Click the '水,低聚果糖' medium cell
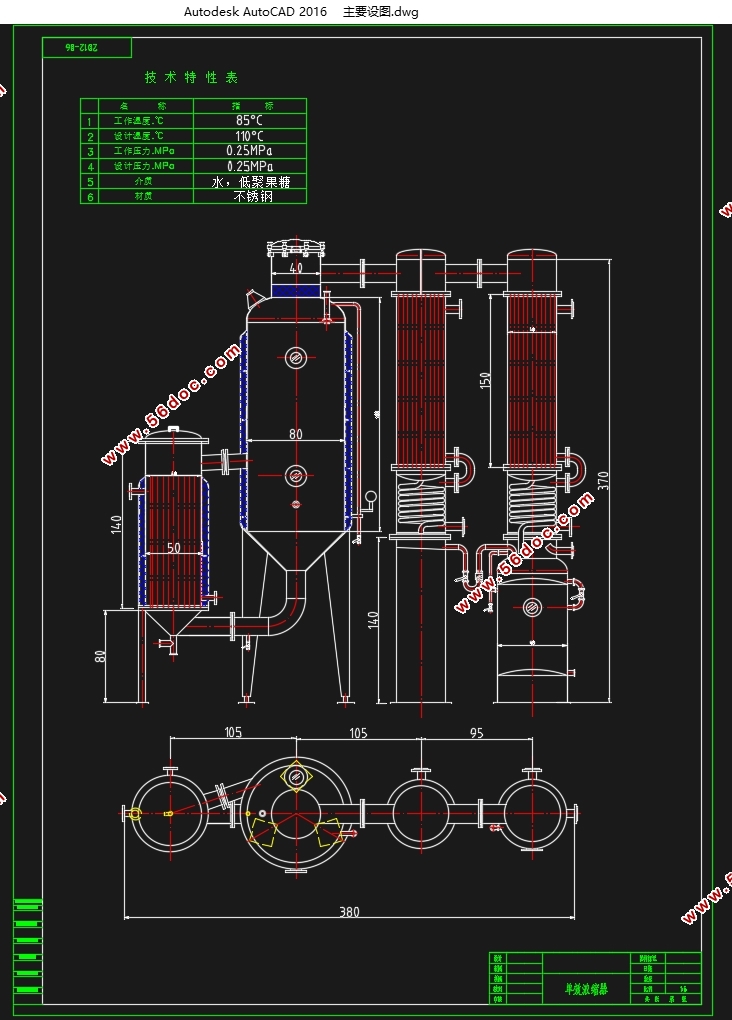 coord(251,181)
